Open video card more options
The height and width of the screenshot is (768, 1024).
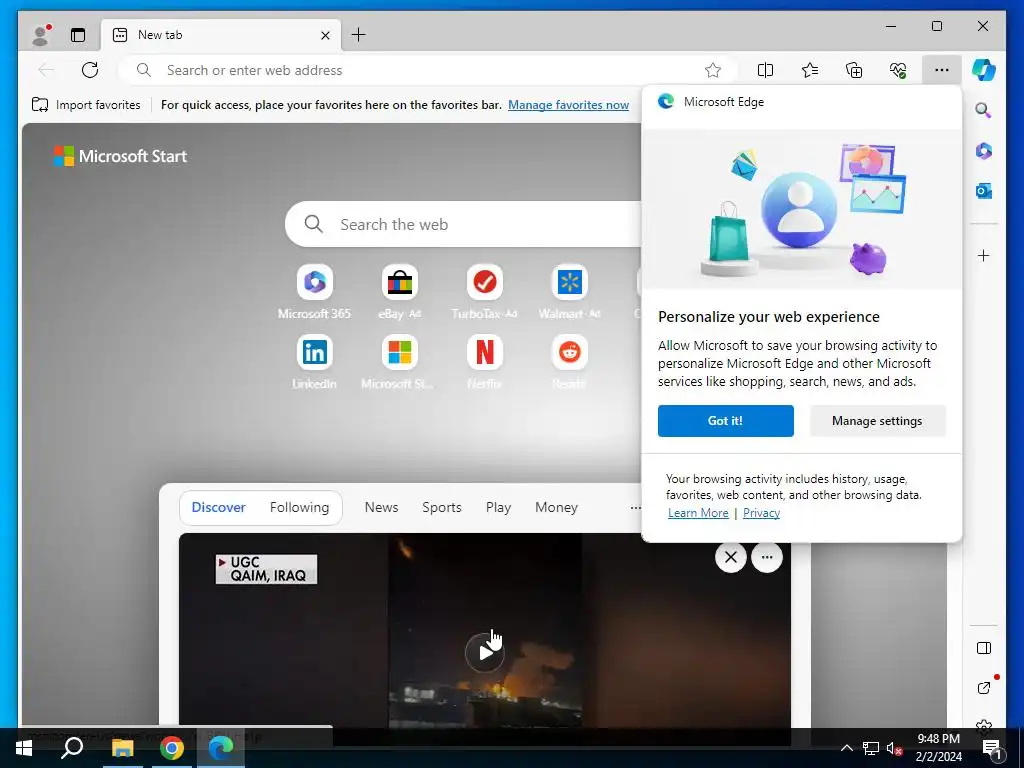click(x=767, y=557)
